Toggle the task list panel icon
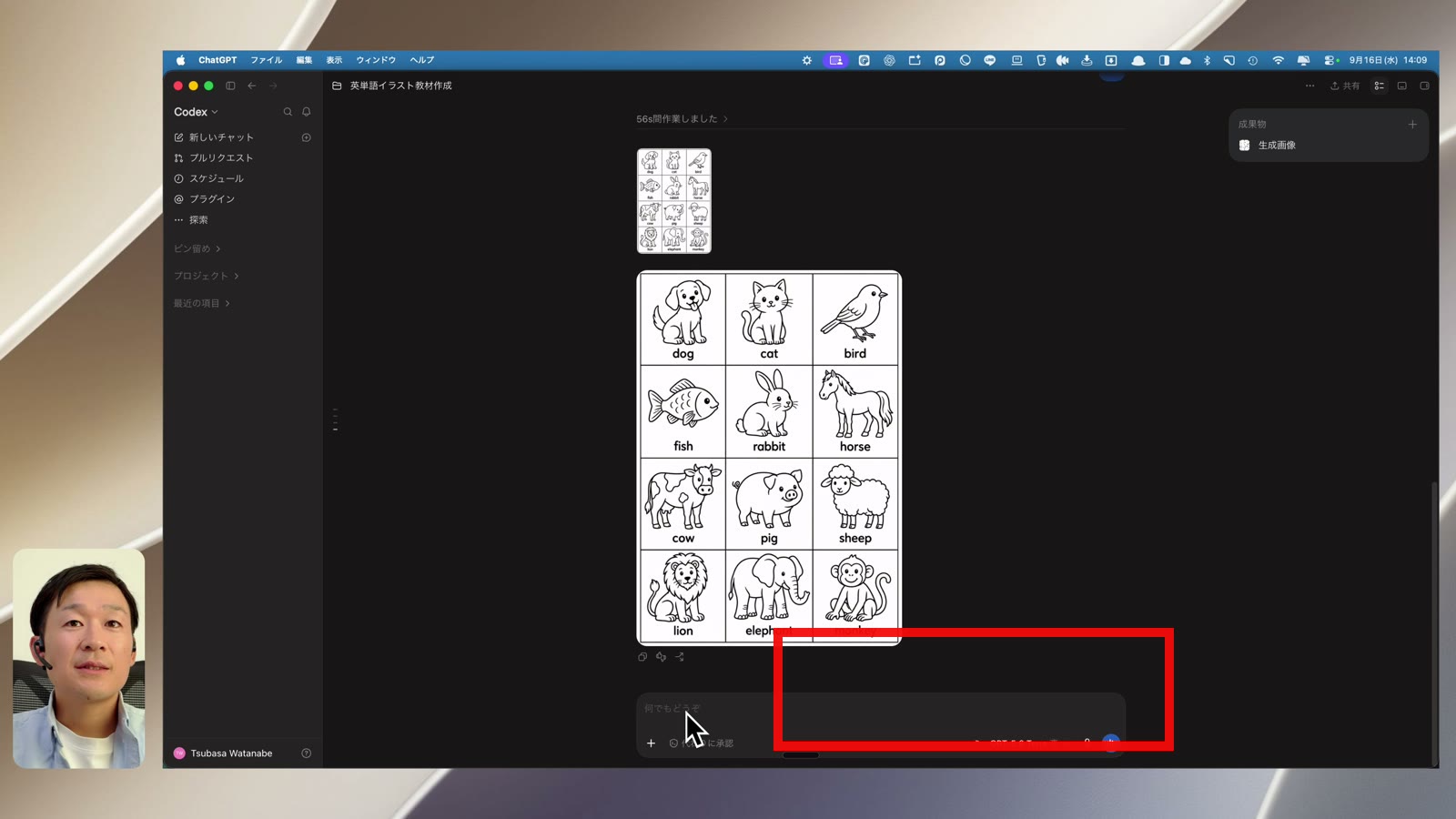 (x=1380, y=86)
